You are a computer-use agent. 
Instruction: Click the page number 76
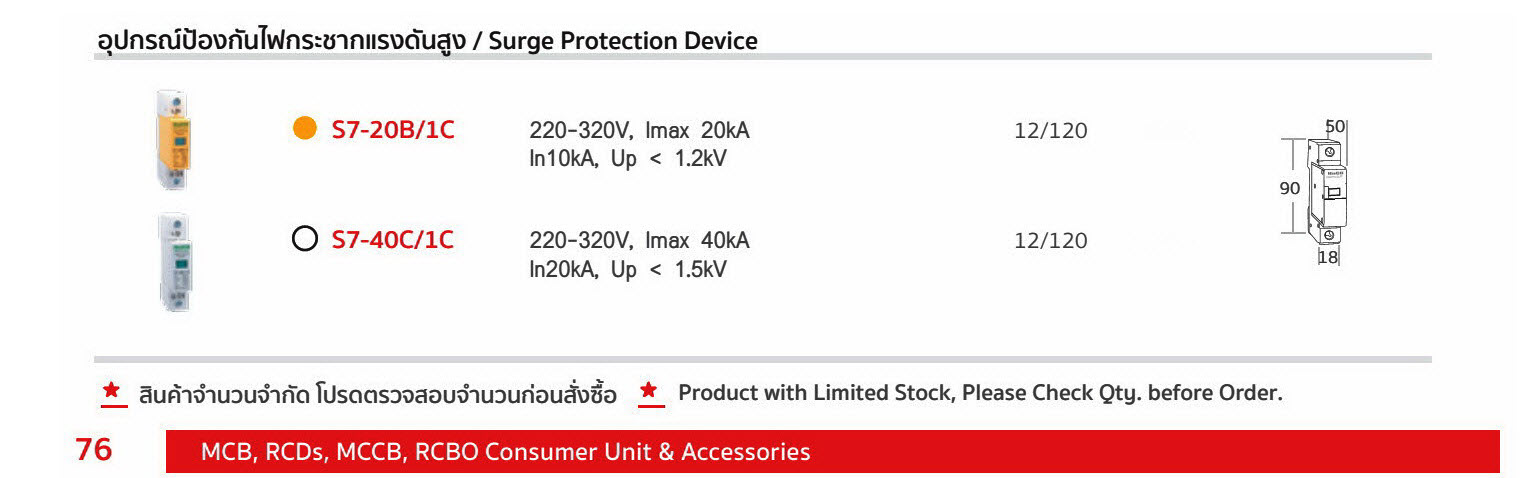(94, 450)
